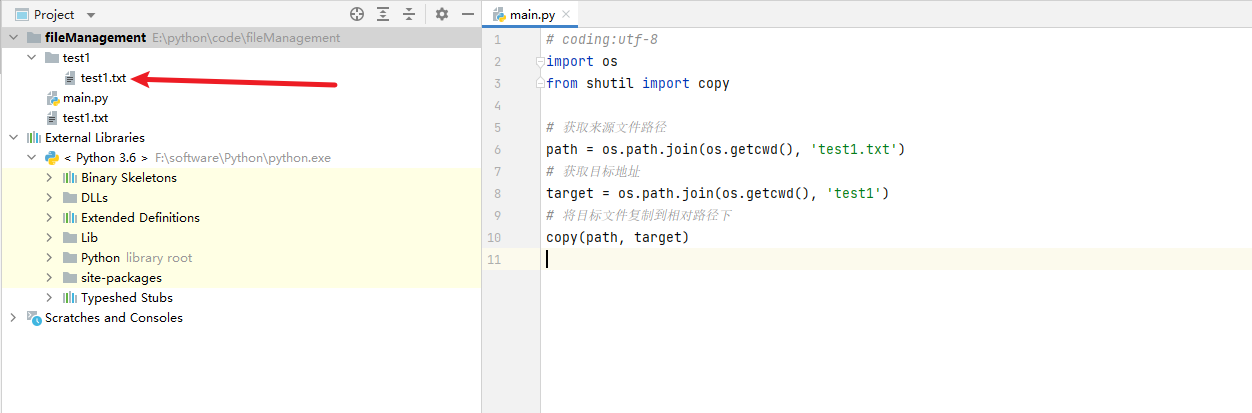This screenshot has height=413, width=1252.
Task: Click the site-packages folder icon
Action: (70, 277)
